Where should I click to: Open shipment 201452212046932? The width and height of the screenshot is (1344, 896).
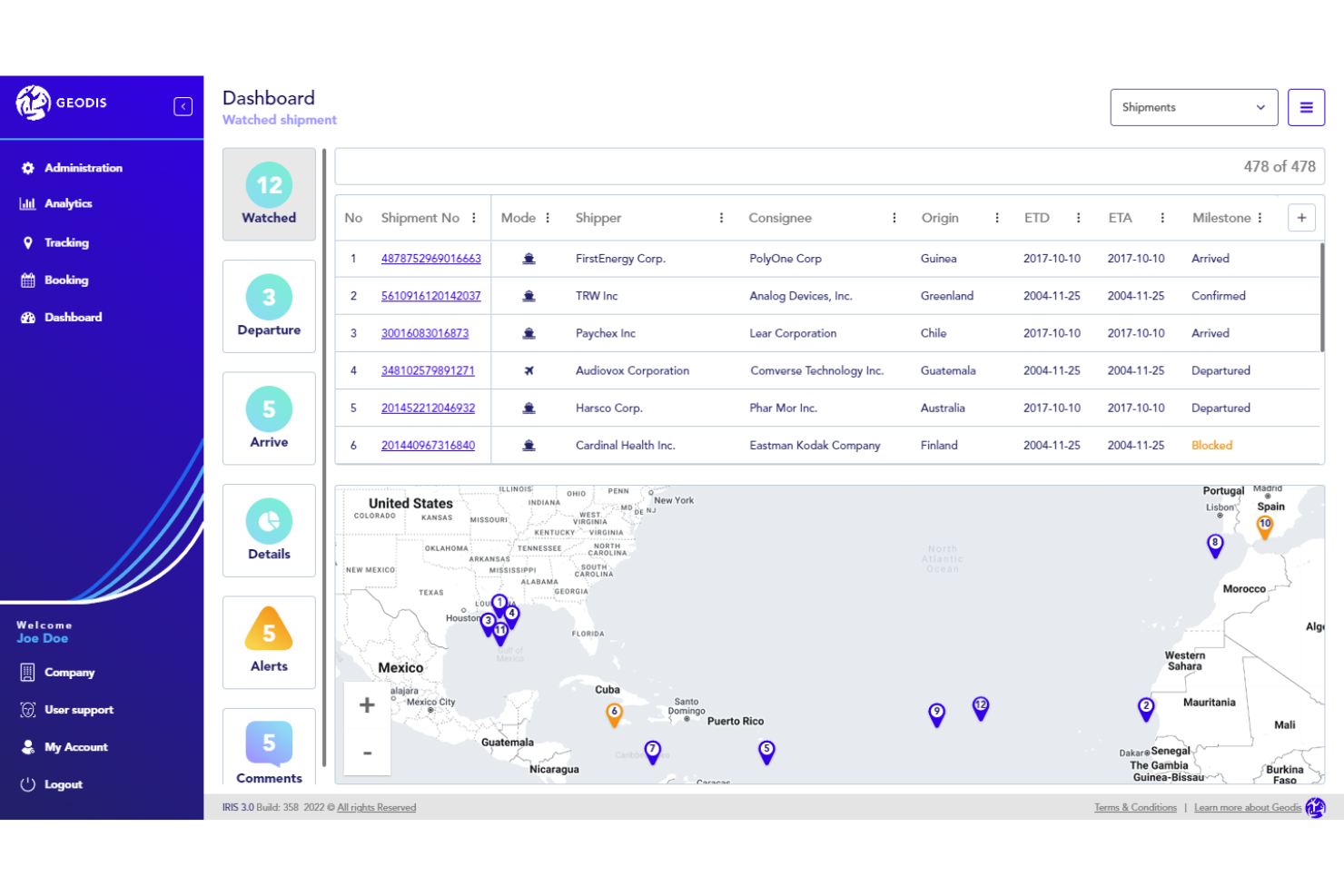point(428,408)
